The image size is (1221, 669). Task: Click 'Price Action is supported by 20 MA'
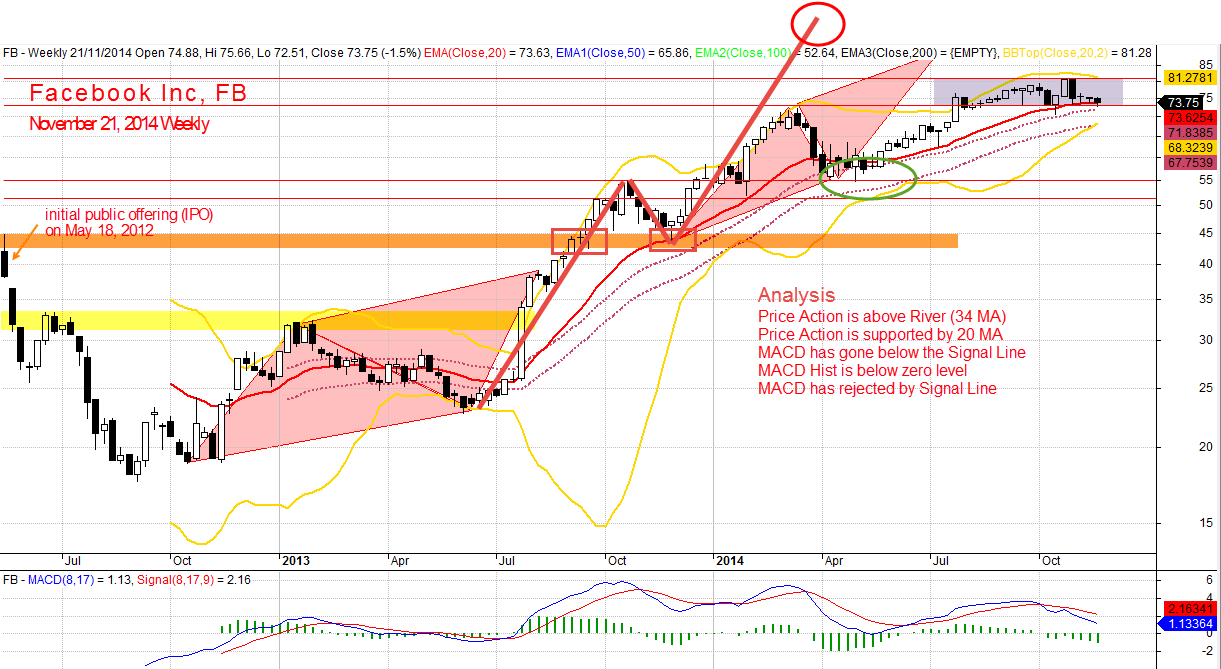[x=880, y=334]
